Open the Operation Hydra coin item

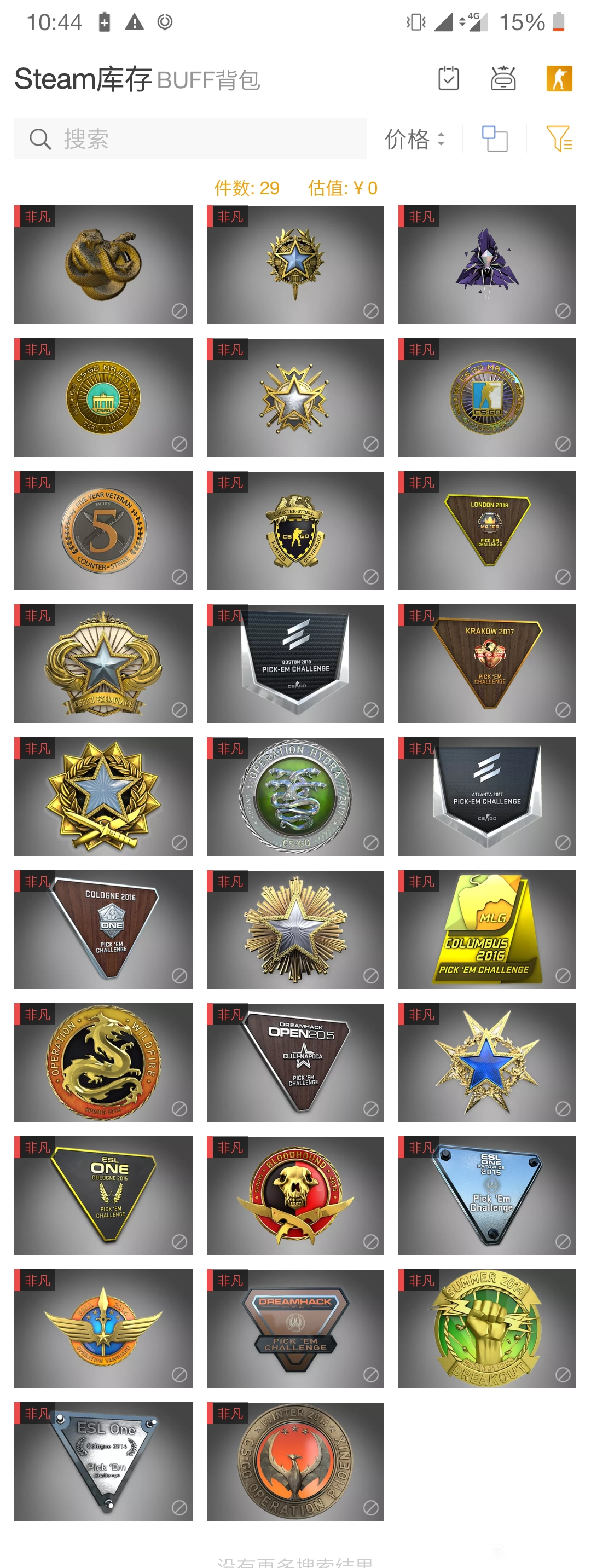pyautogui.click(x=295, y=797)
